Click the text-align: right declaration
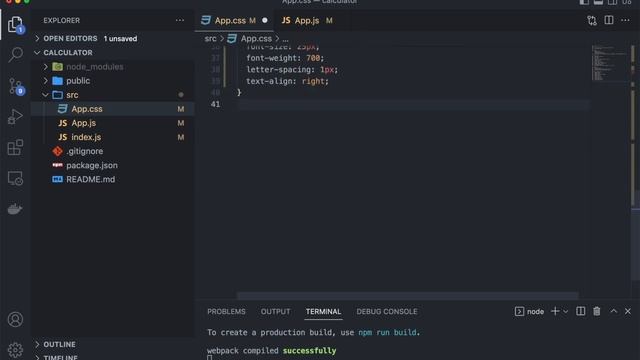The width and height of the screenshot is (640, 360). tap(287, 81)
